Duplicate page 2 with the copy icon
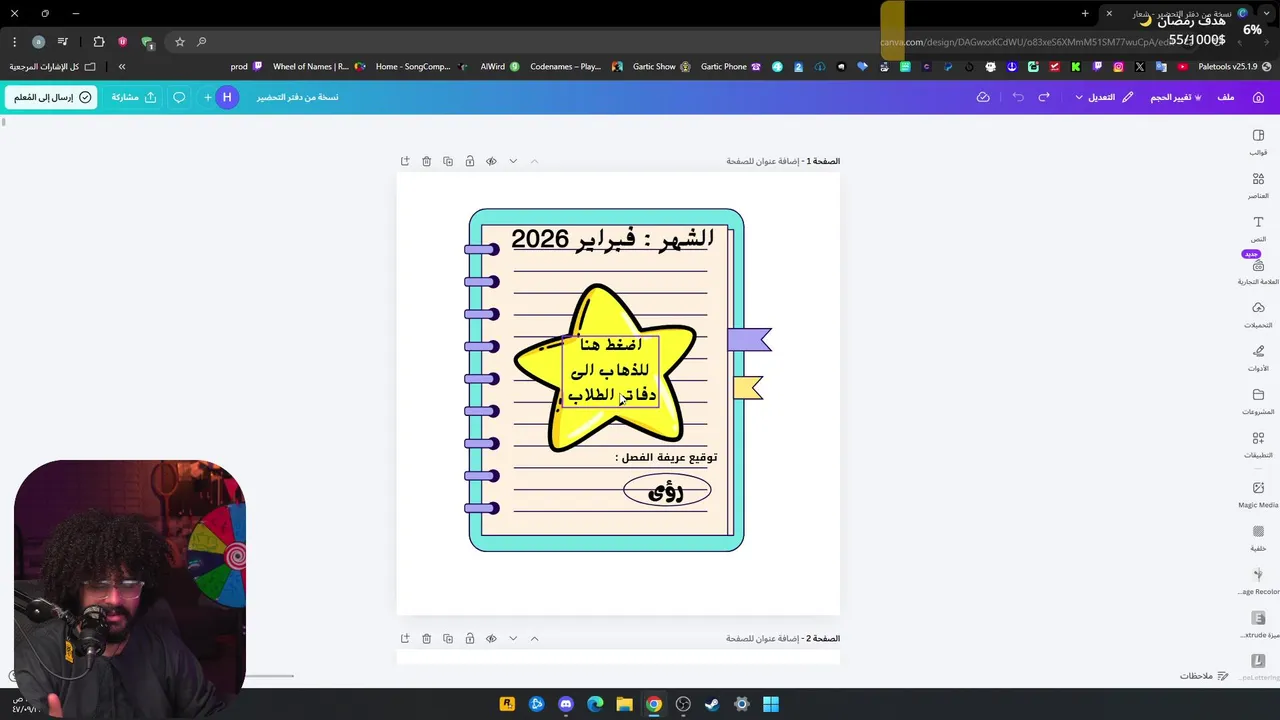This screenshot has height=720, width=1280. (448, 638)
